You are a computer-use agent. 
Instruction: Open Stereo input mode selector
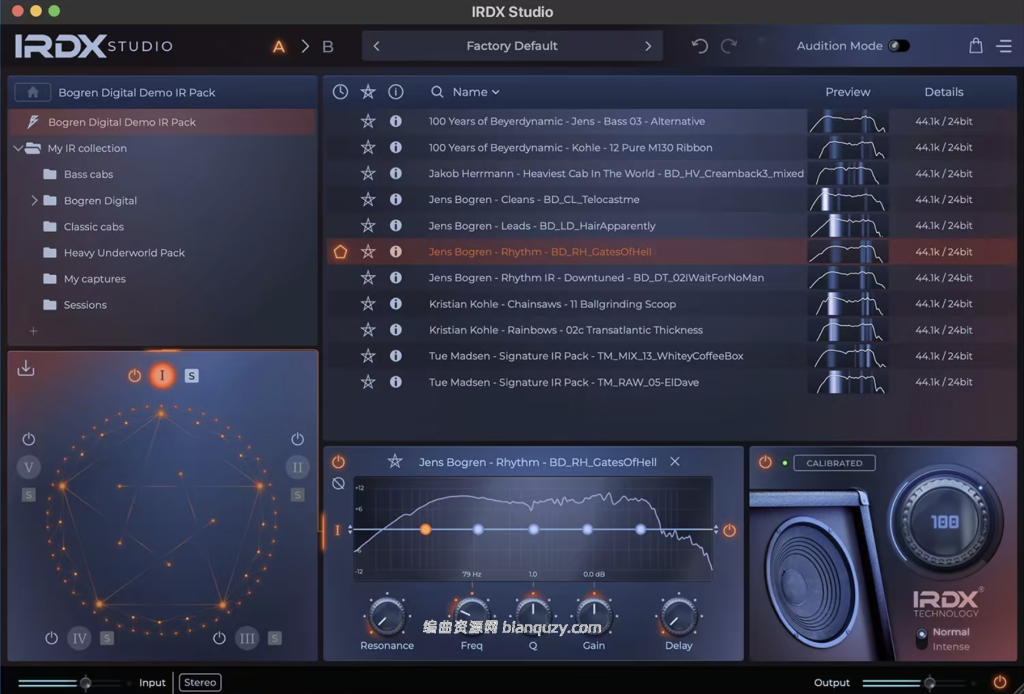[200, 682]
